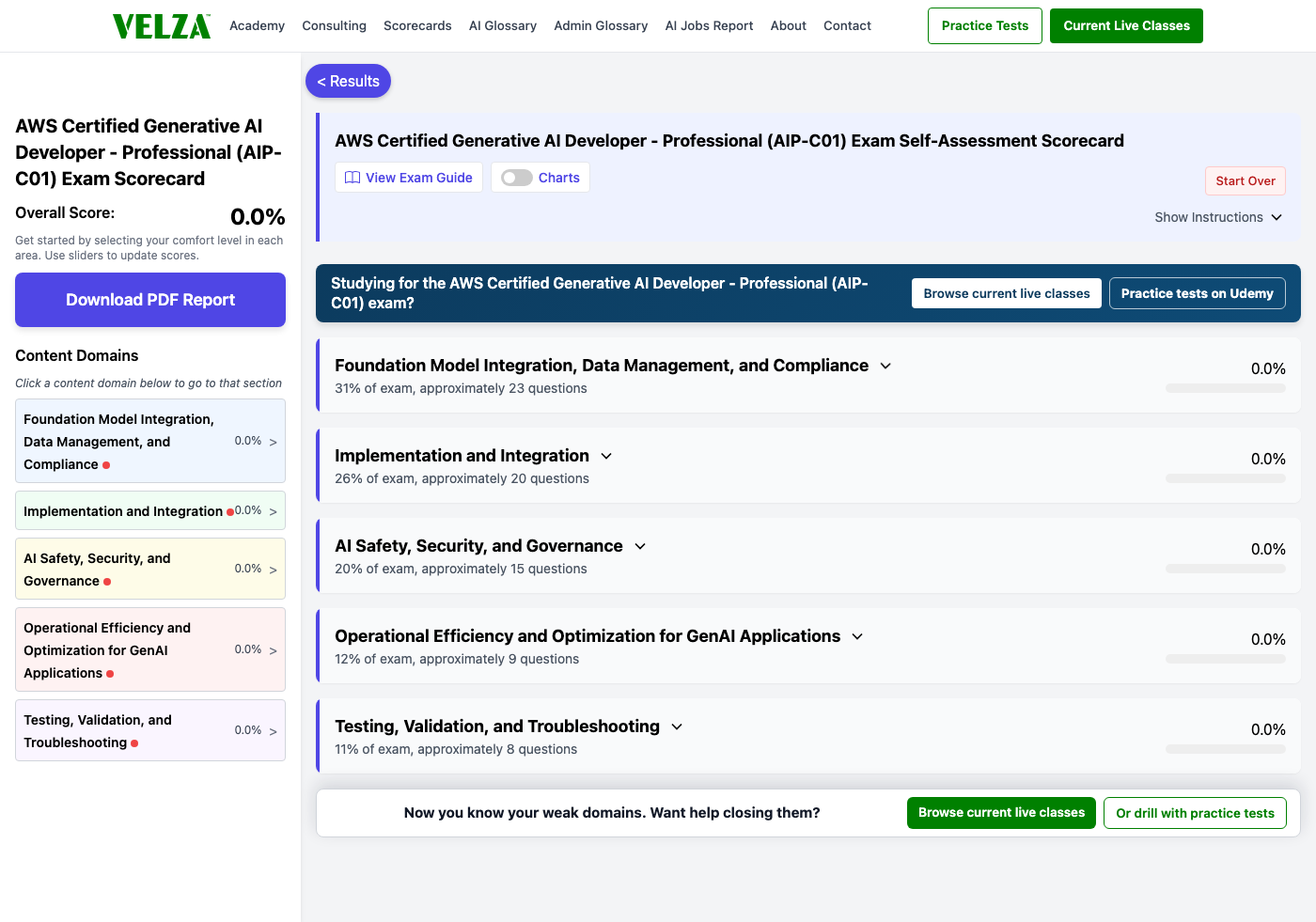The image size is (1316, 922).
Task: Open sidebar arrow for Operational Efficiency domain
Action: [x=274, y=650]
